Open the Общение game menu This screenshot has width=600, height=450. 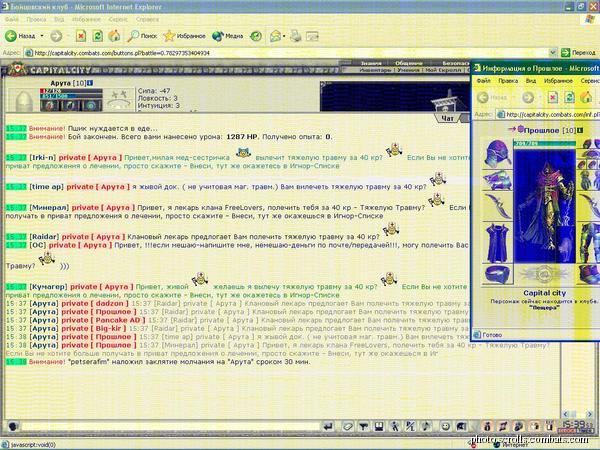point(409,63)
